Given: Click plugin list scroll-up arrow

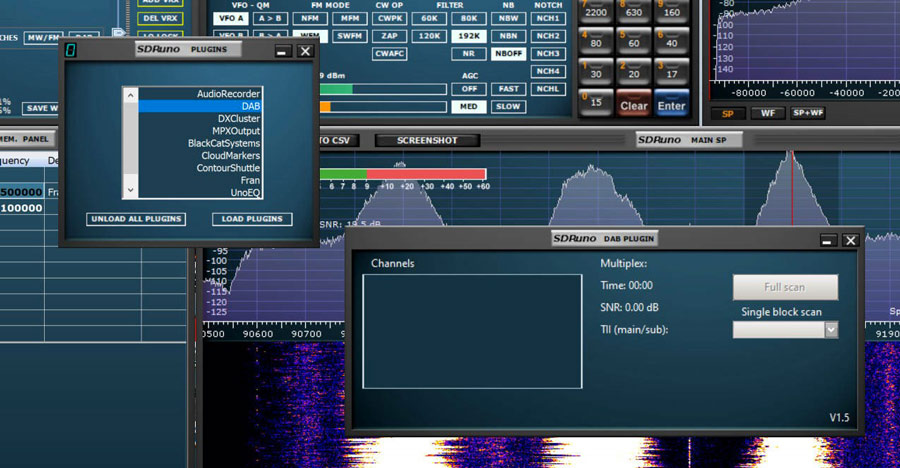Looking at the screenshot, I should [x=130, y=95].
